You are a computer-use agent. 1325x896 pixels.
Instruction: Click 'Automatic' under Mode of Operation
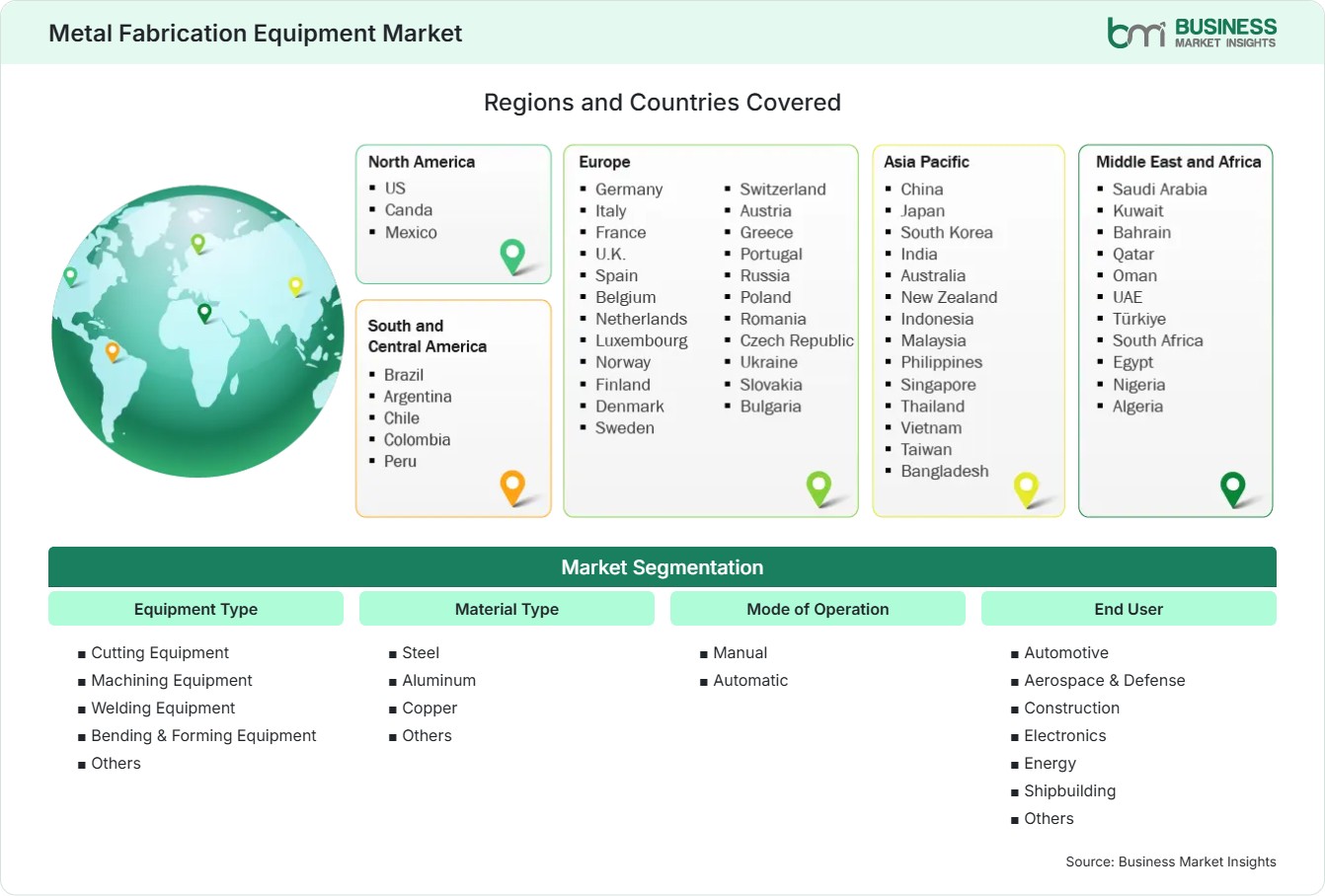pyautogui.click(x=750, y=681)
